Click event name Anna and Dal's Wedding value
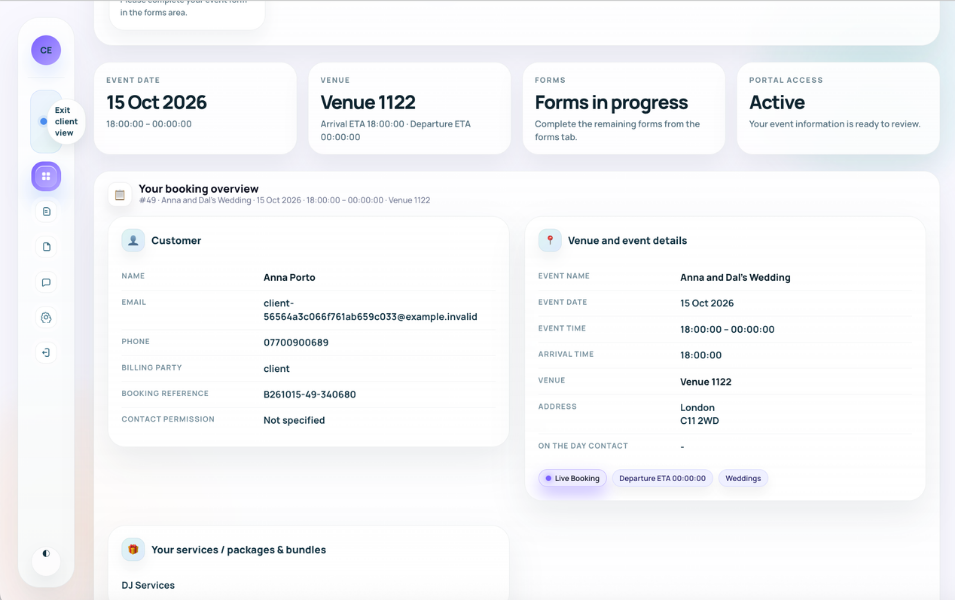955x600 pixels. (735, 278)
